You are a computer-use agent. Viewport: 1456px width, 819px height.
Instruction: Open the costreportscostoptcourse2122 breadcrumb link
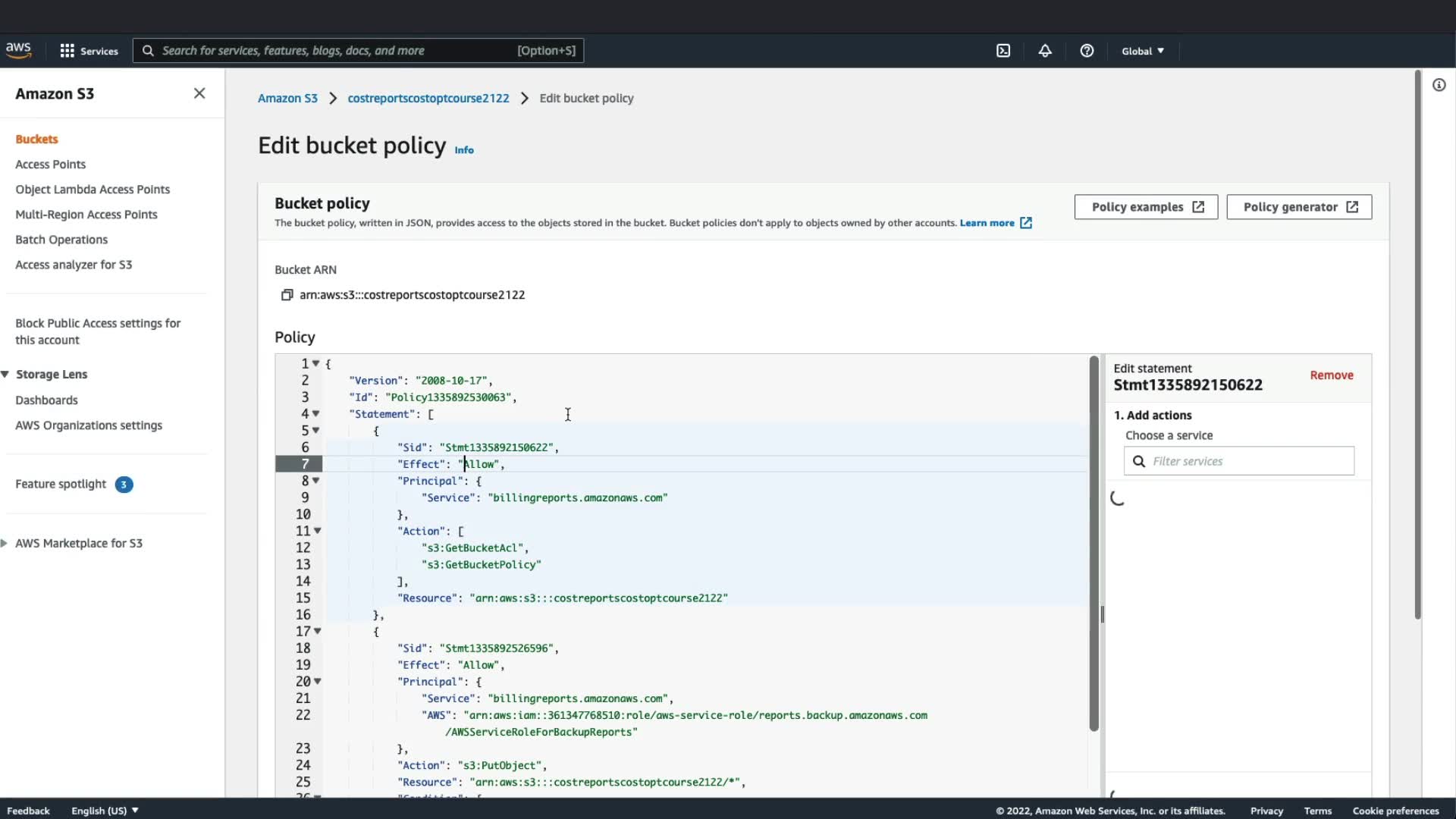pyautogui.click(x=428, y=99)
